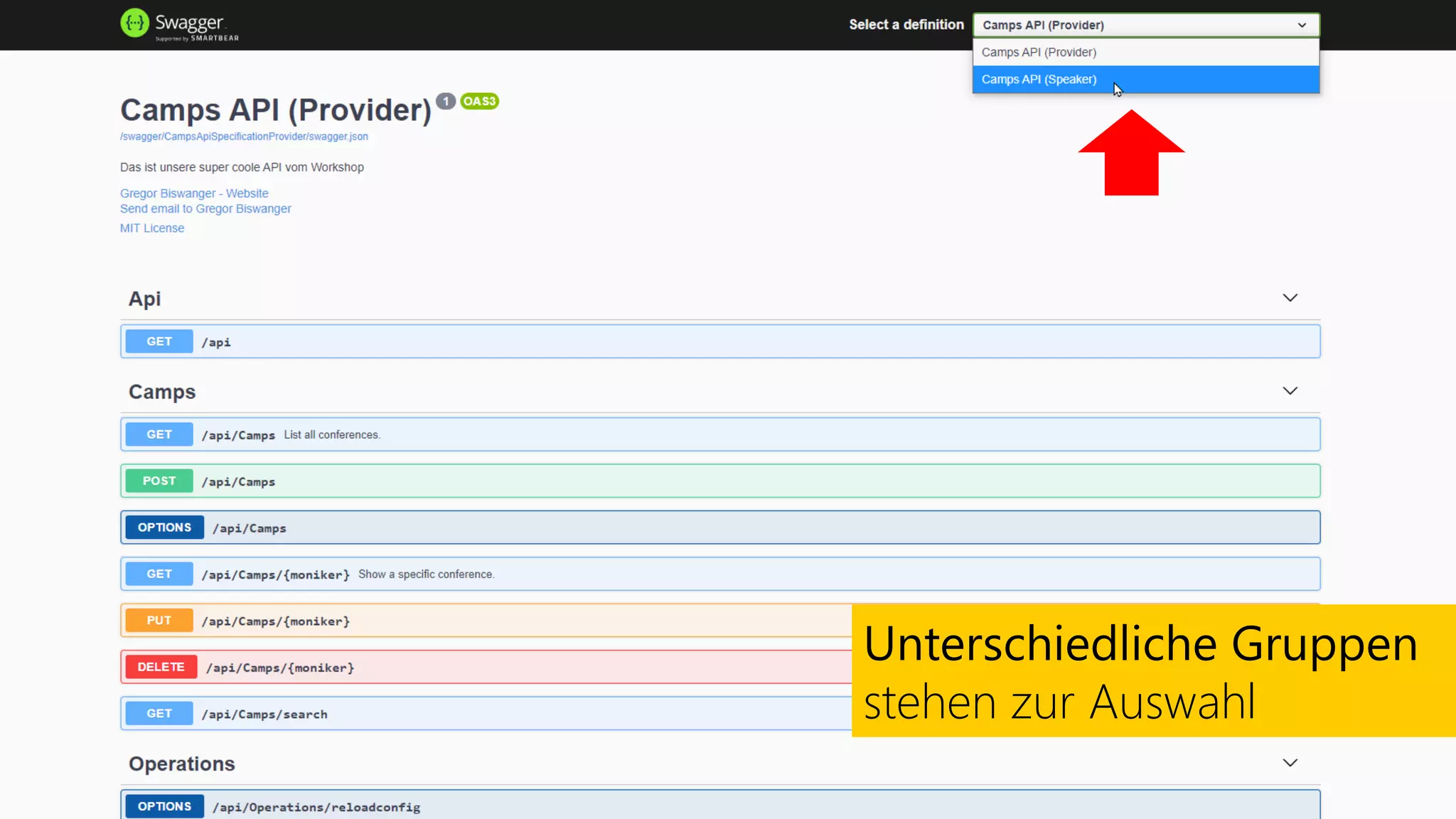Click the Operations section heading

coord(182,764)
